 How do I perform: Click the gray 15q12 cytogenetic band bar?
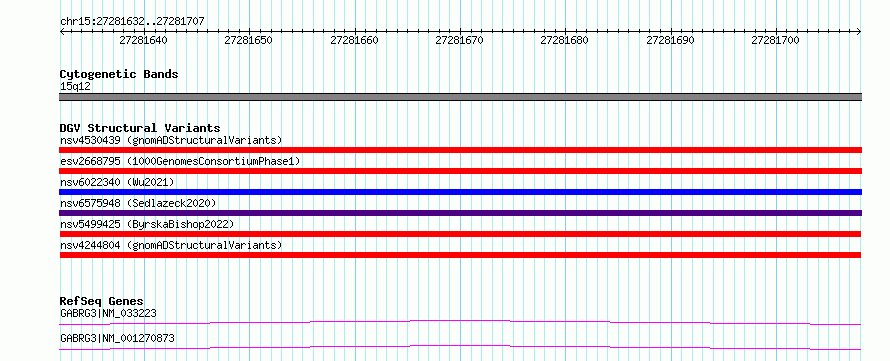(x=460, y=97)
